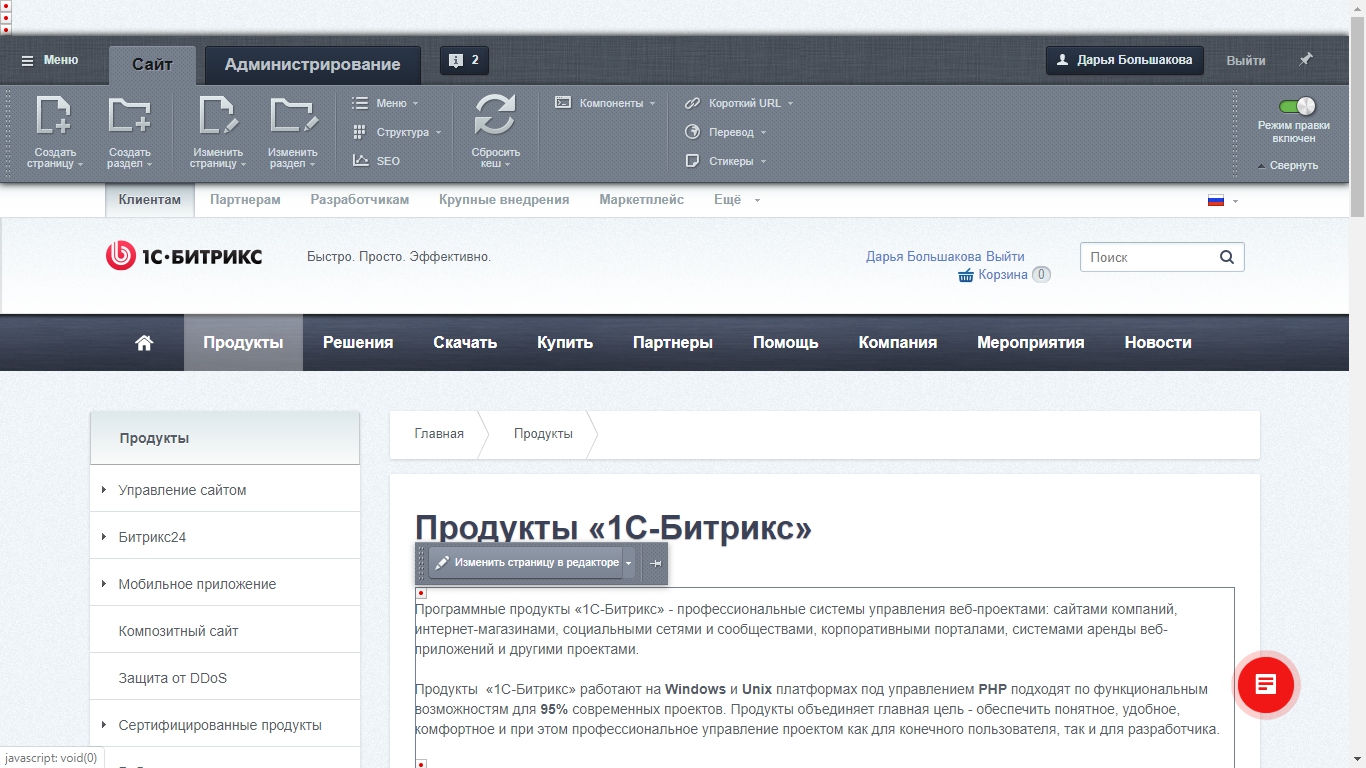Open Дарья Большакова user profile button

1125,60
